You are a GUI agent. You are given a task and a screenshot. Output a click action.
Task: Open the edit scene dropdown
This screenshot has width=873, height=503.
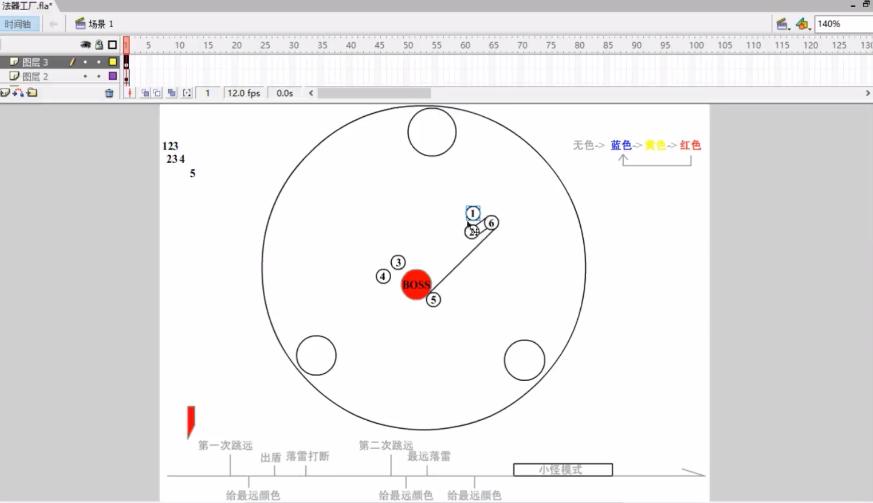pyautogui.click(x=783, y=23)
